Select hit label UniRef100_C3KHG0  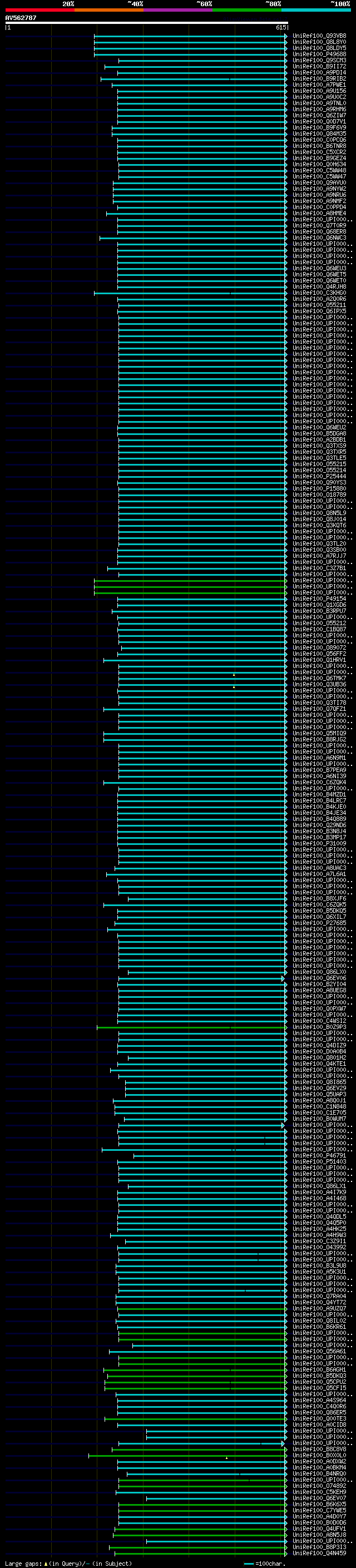[319, 293]
